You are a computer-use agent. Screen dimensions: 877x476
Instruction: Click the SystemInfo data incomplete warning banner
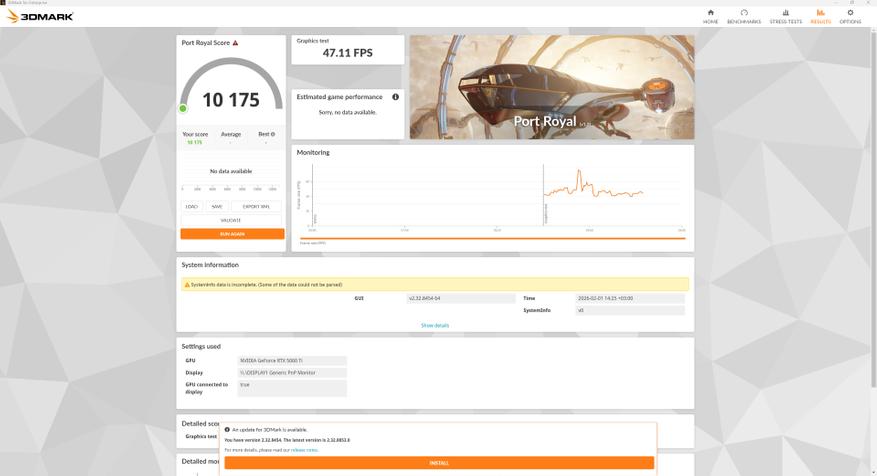click(x=435, y=285)
